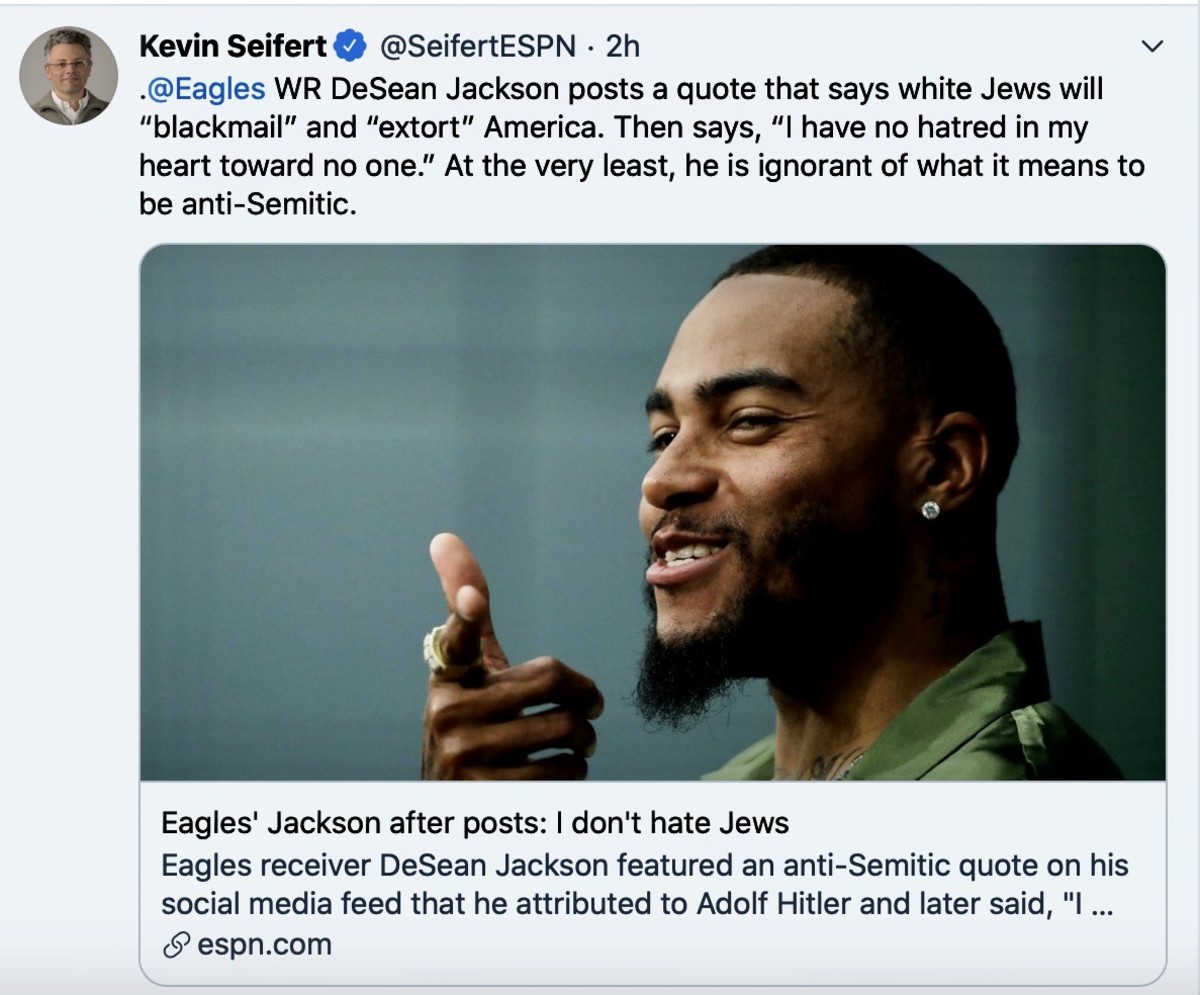The width and height of the screenshot is (1200, 995).
Task: Click the tweet's last line "be anti-Semitic."
Action: click(248, 203)
